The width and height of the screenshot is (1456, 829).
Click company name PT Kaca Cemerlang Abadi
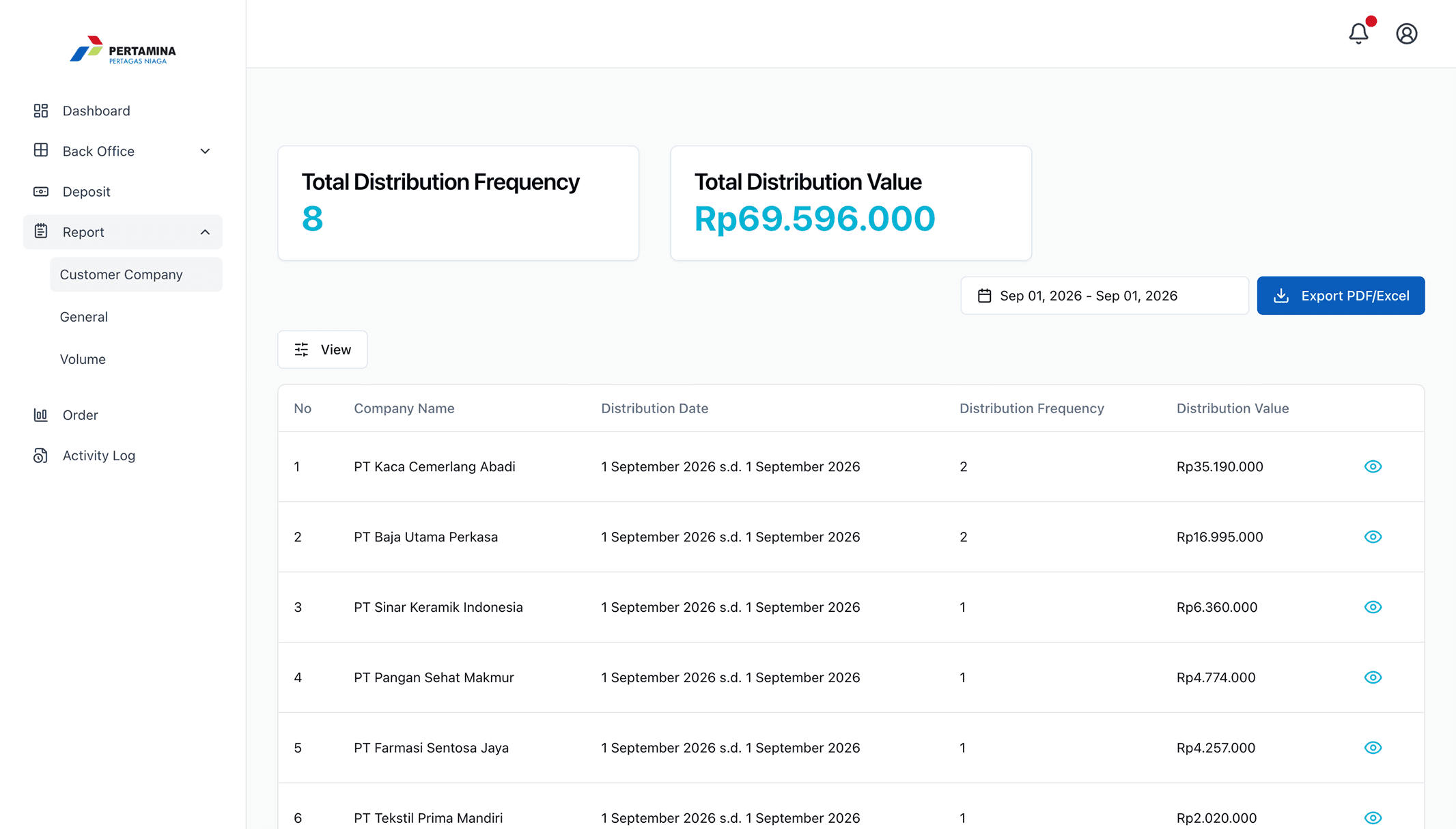click(434, 466)
